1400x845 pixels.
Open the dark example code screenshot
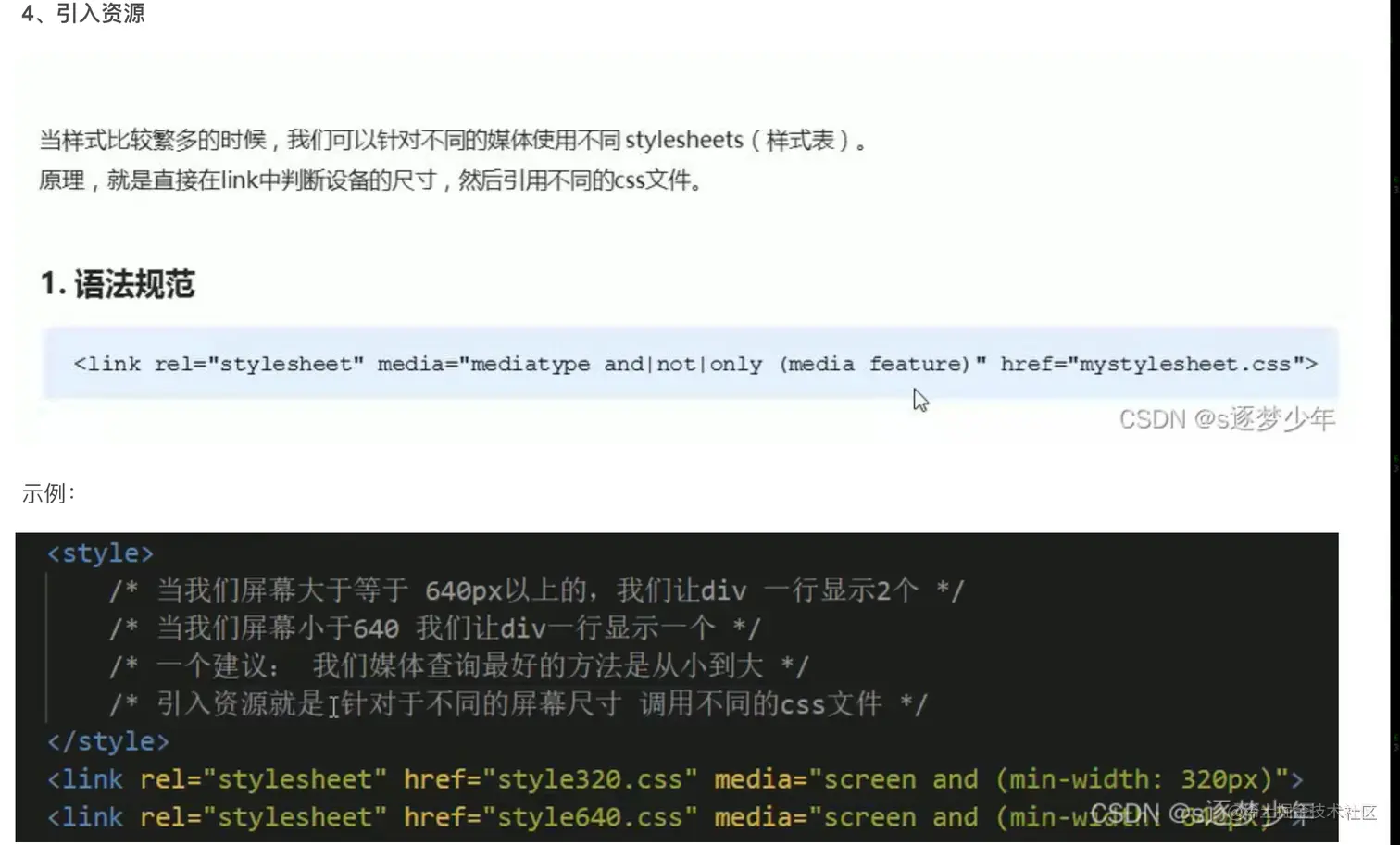[x=677, y=687]
